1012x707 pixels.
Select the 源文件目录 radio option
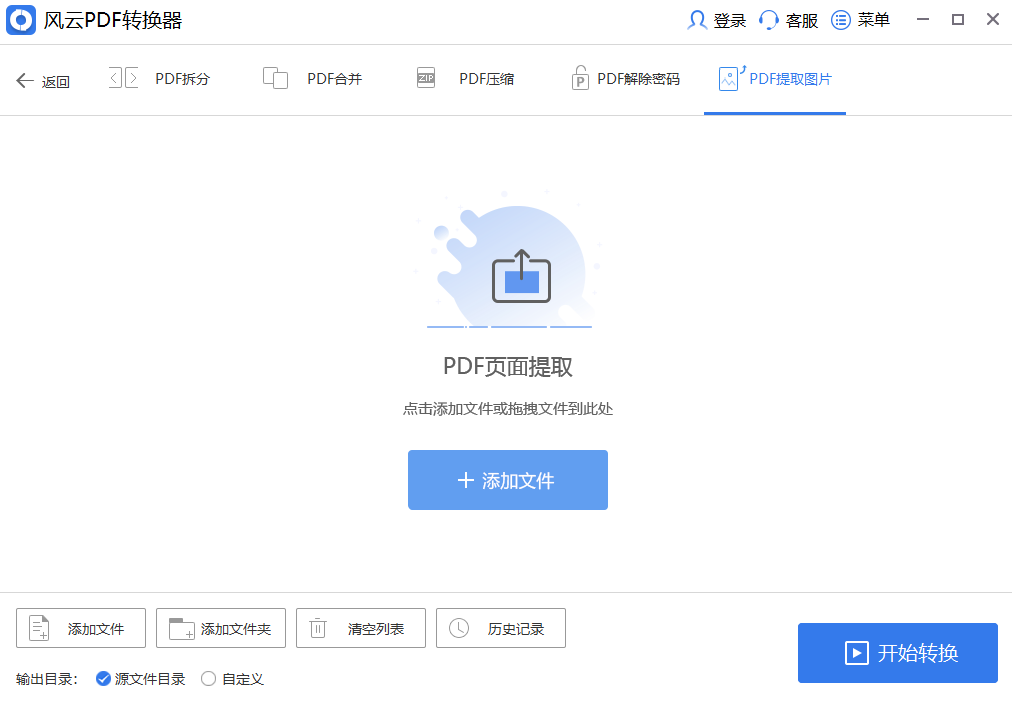tap(141, 679)
